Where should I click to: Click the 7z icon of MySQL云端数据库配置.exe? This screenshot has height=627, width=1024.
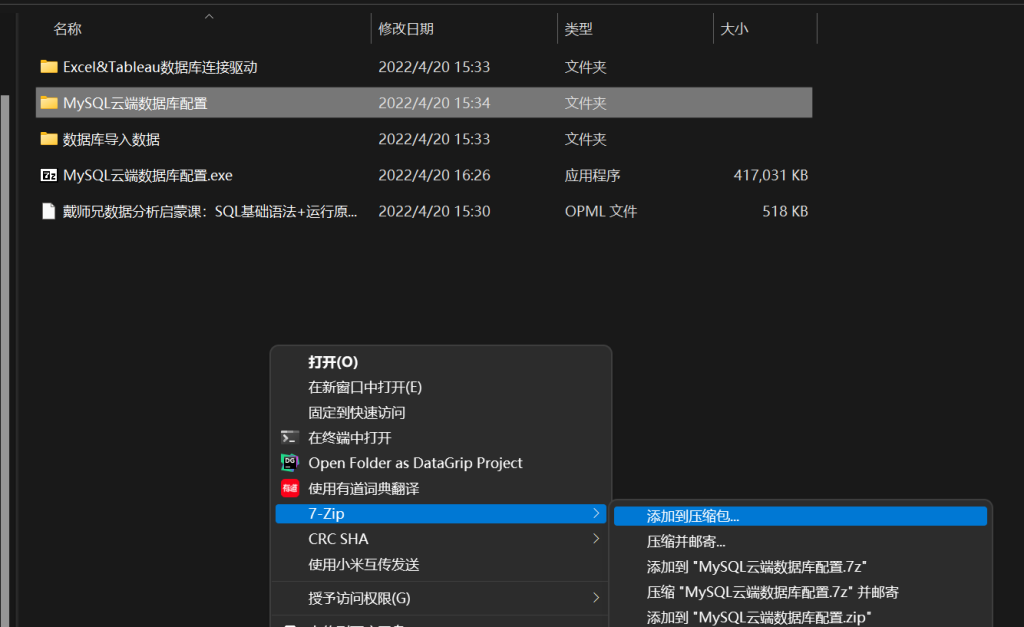(x=49, y=175)
